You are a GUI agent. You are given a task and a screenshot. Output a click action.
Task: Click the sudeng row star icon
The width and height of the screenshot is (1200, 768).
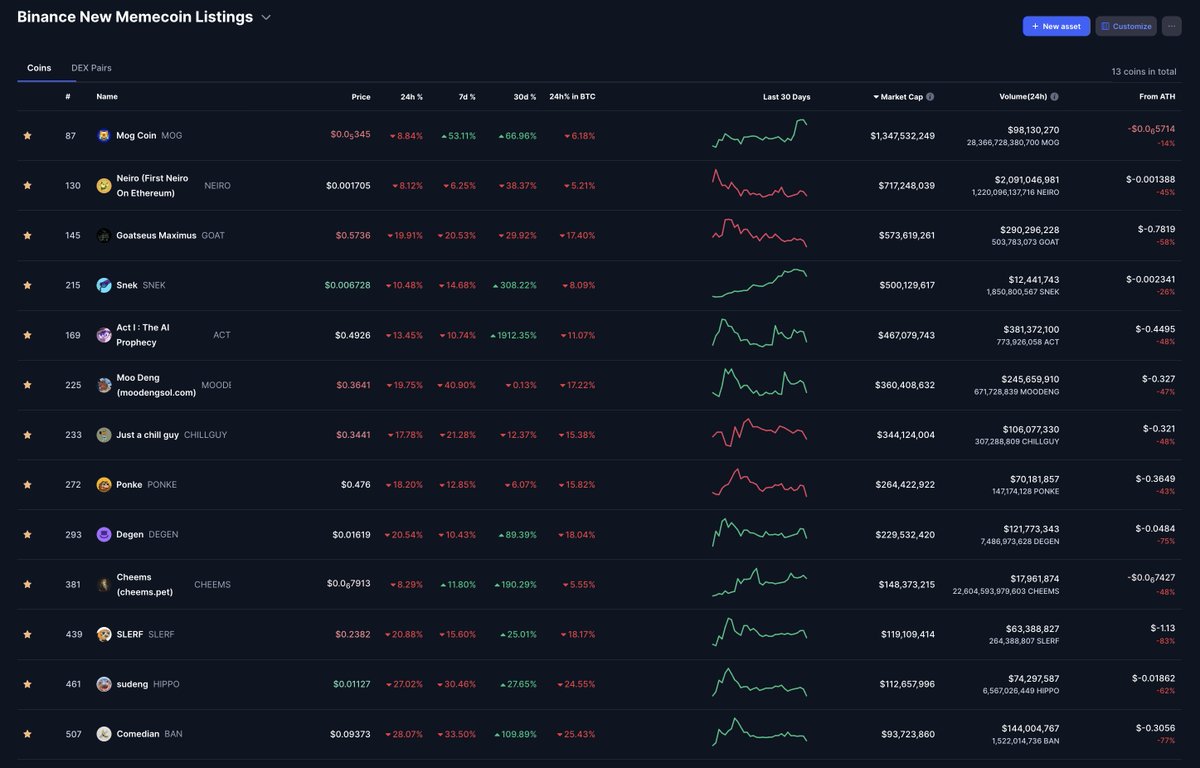[27, 684]
